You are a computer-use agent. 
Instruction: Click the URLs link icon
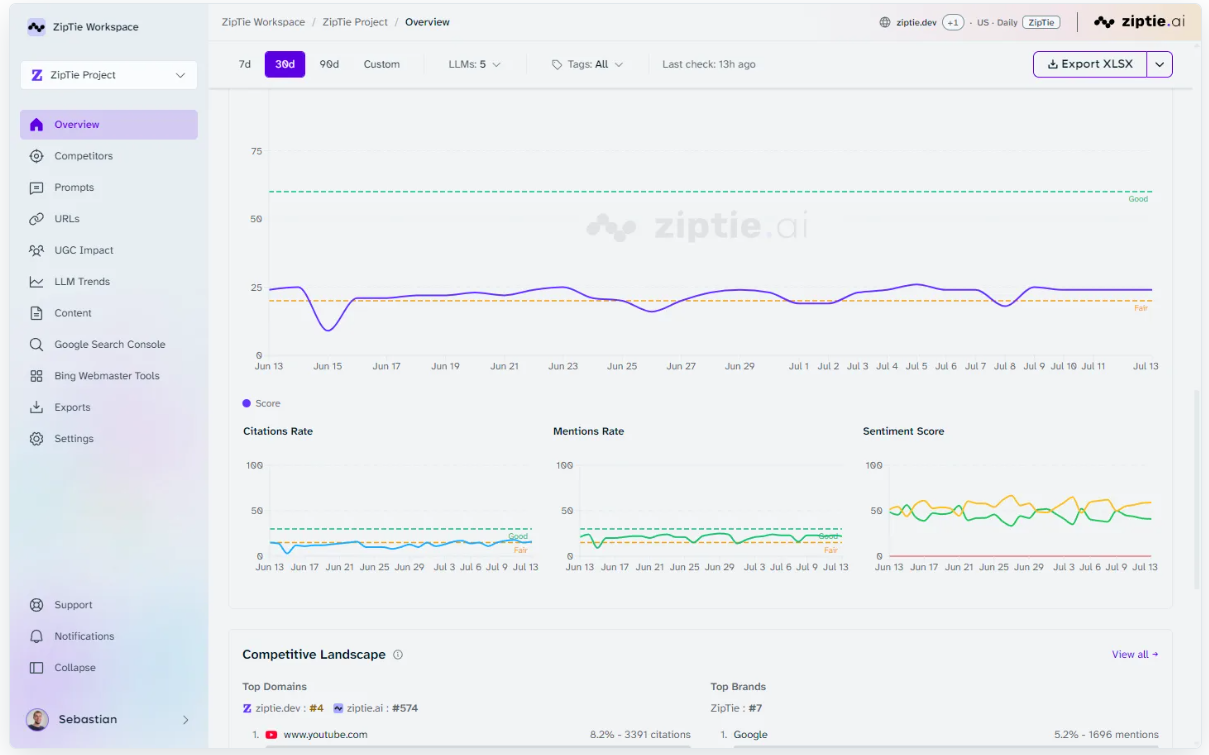[x=37, y=219]
